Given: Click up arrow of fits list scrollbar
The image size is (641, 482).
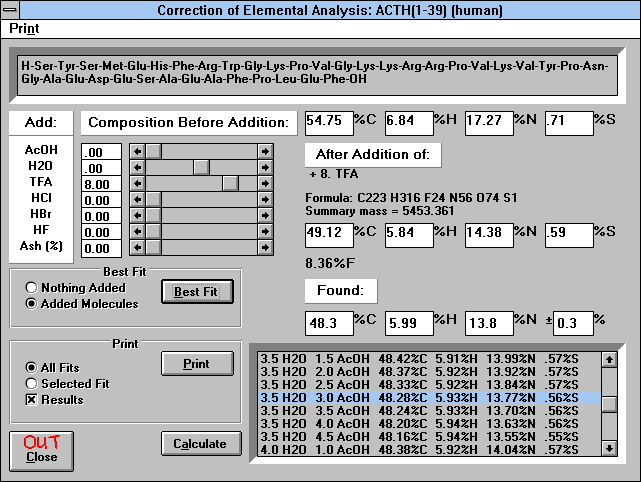Looking at the screenshot, I should (x=609, y=360).
